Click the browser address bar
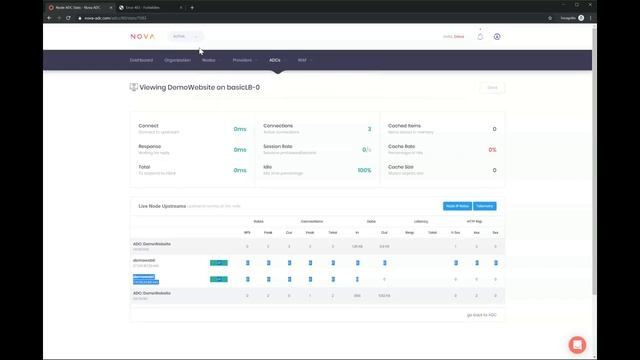This screenshot has width=640, height=360. 310,18
